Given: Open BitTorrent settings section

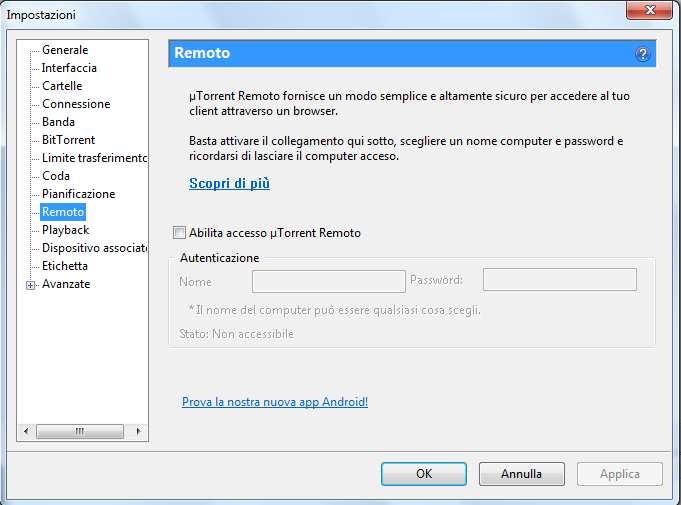Looking at the screenshot, I should point(68,140).
